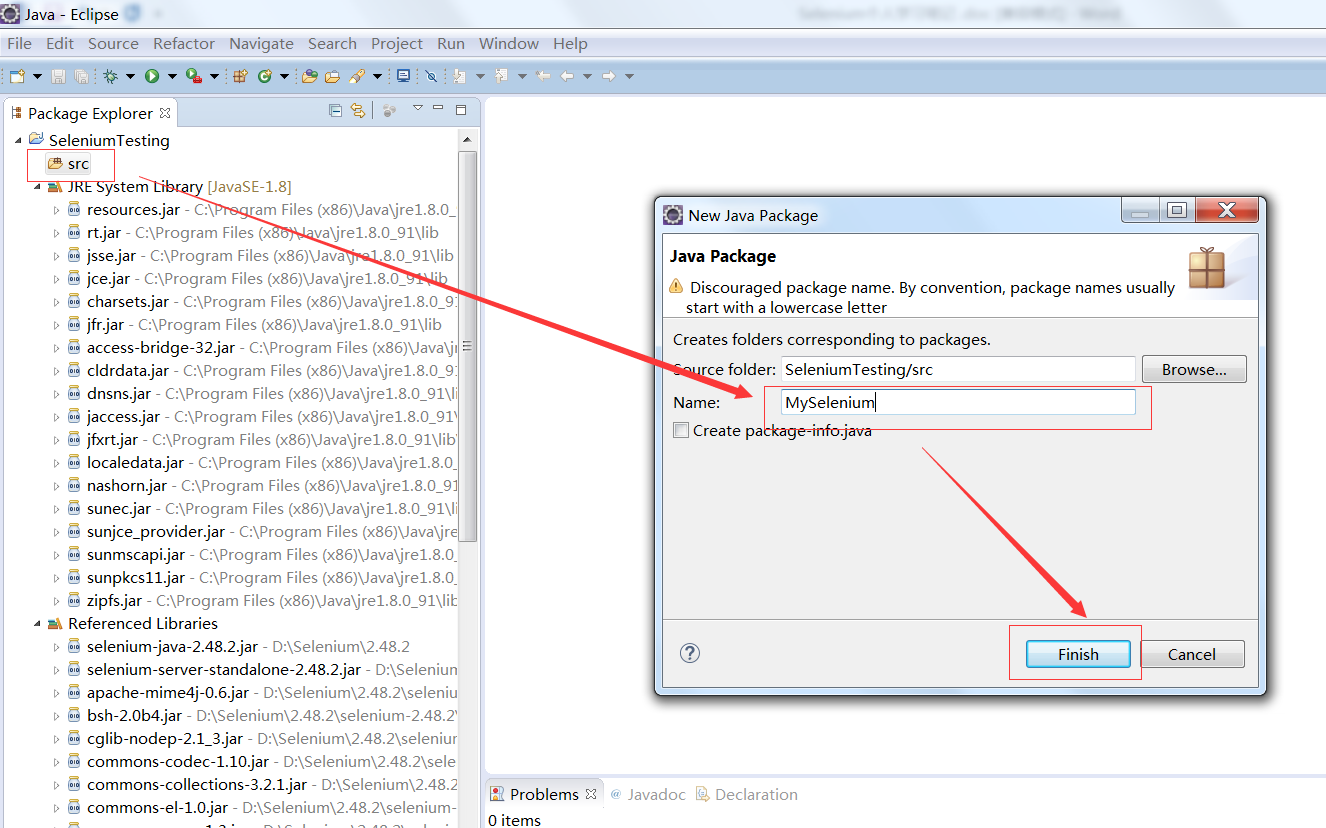Expand the resources.jar tree node
Viewport: 1326px width, 828px height.
pyautogui.click(x=56, y=210)
